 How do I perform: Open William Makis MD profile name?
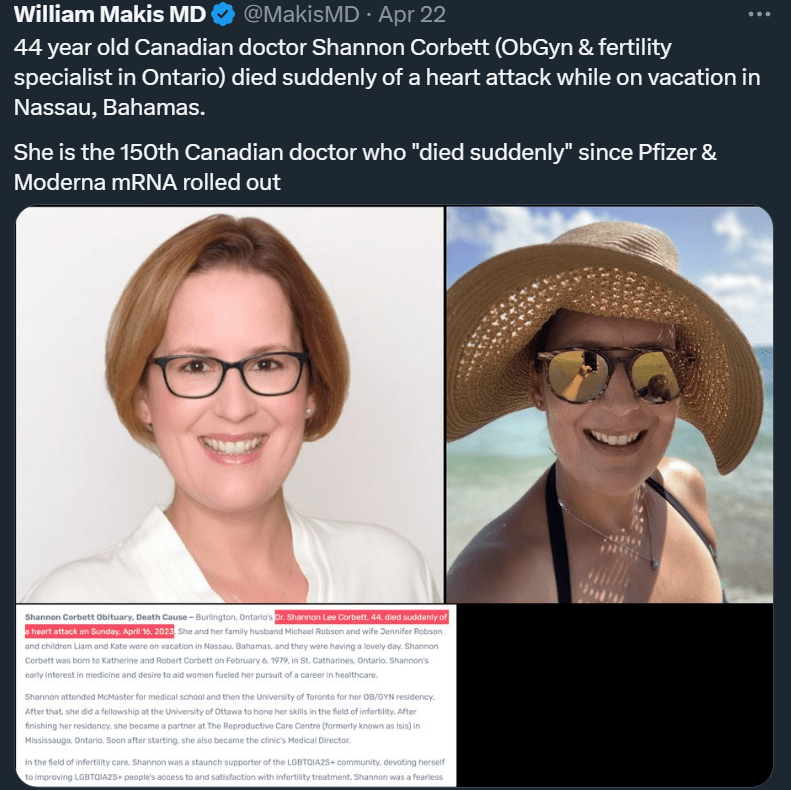point(110,15)
